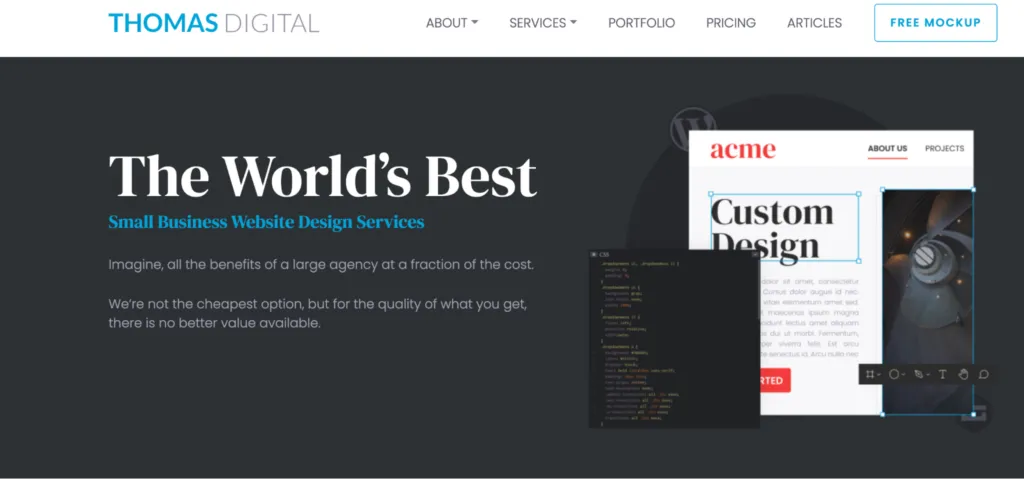Viewport: 1024px width, 479px height.
Task: Click the CSS code panel
Action: pyautogui.click(x=674, y=339)
